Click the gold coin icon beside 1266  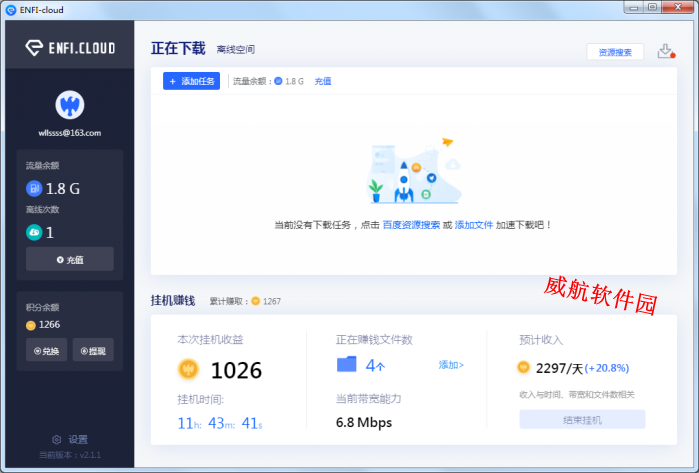(31, 325)
